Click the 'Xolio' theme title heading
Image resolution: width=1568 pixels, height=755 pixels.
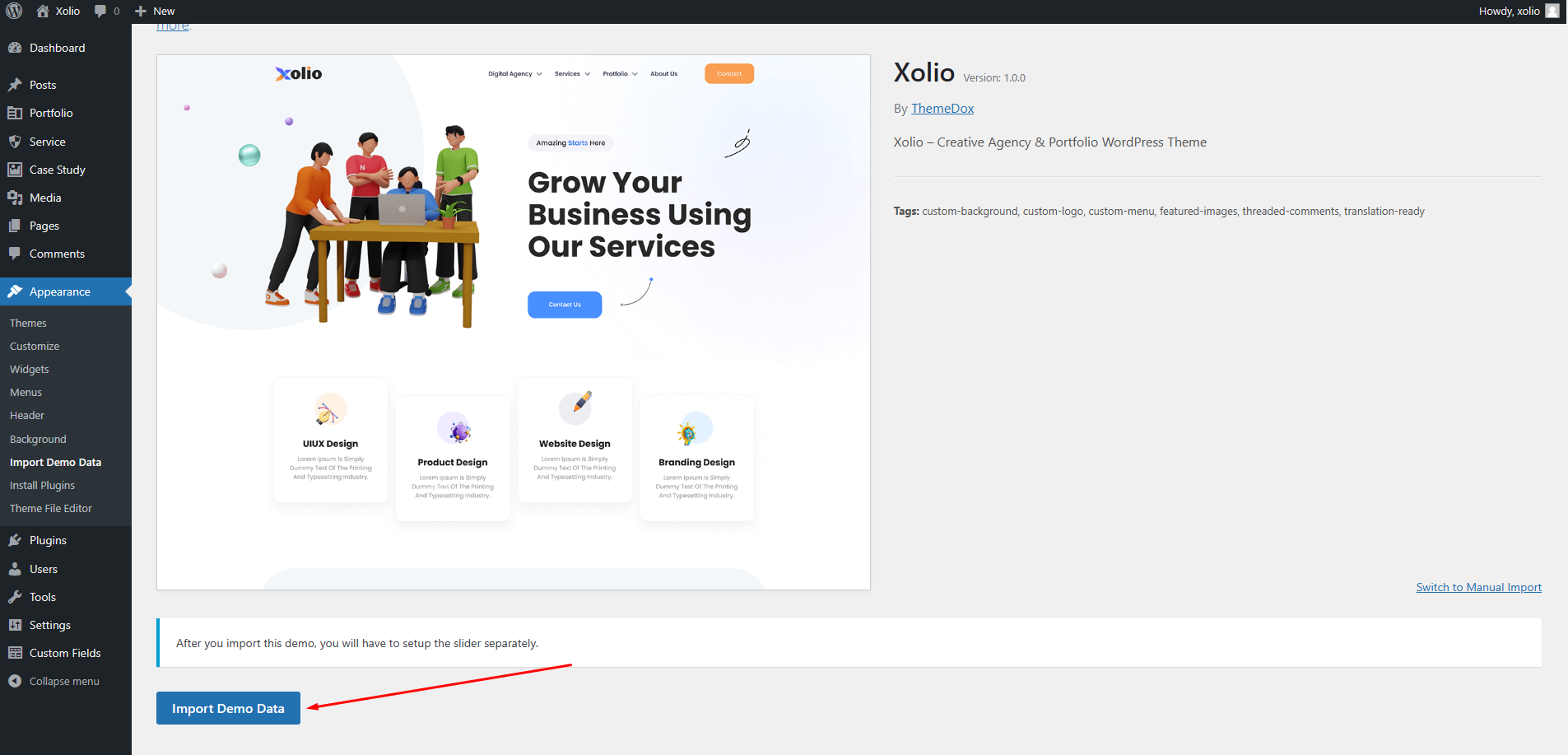pyautogui.click(x=924, y=72)
